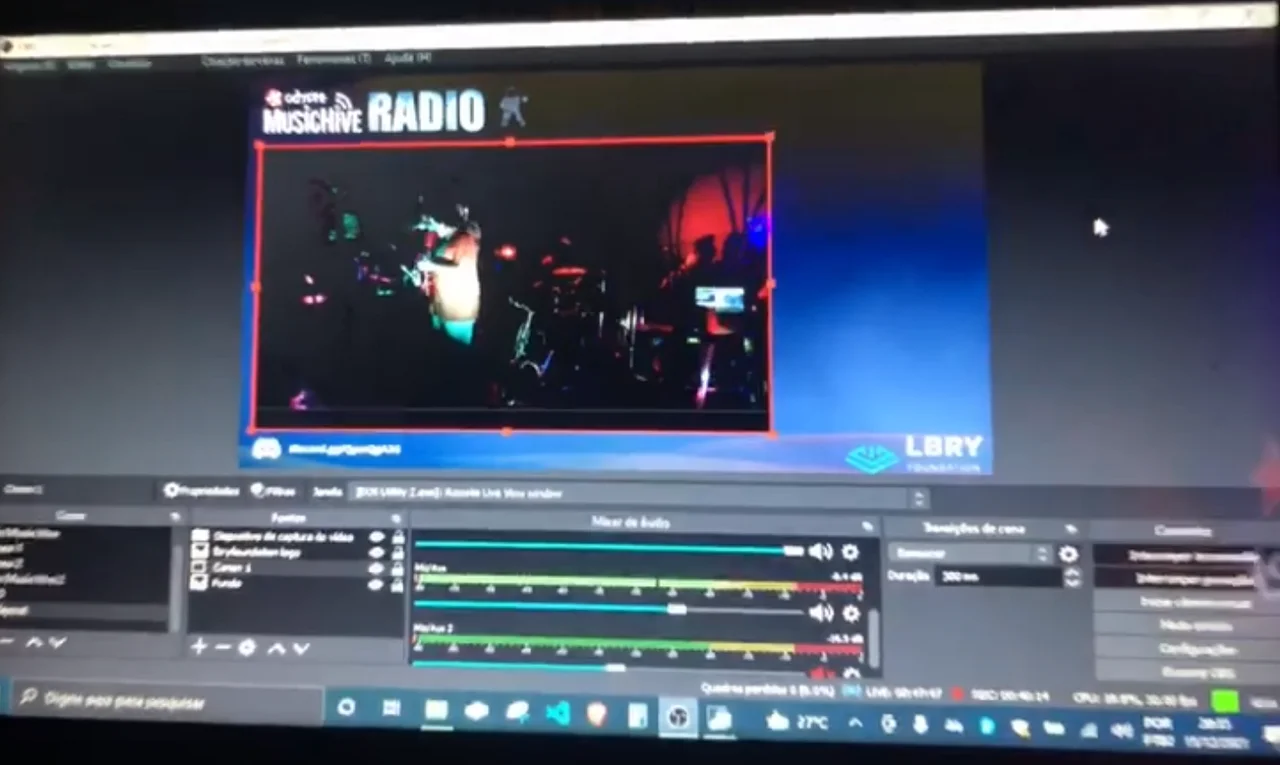Click Interromper transmissão button
Image resolution: width=1280 pixels, height=765 pixels.
pyautogui.click(x=1178, y=556)
